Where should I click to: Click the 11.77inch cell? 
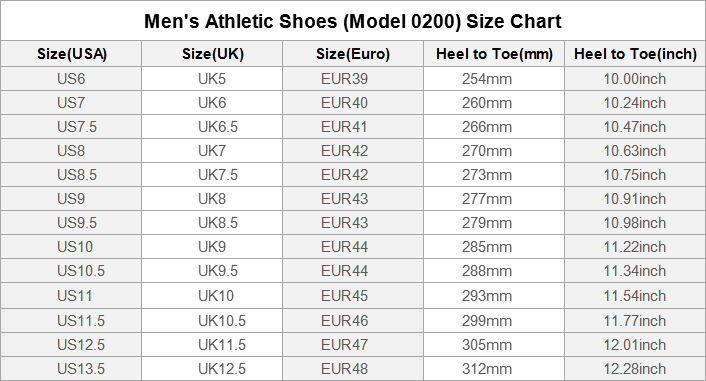click(x=635, y=321)
